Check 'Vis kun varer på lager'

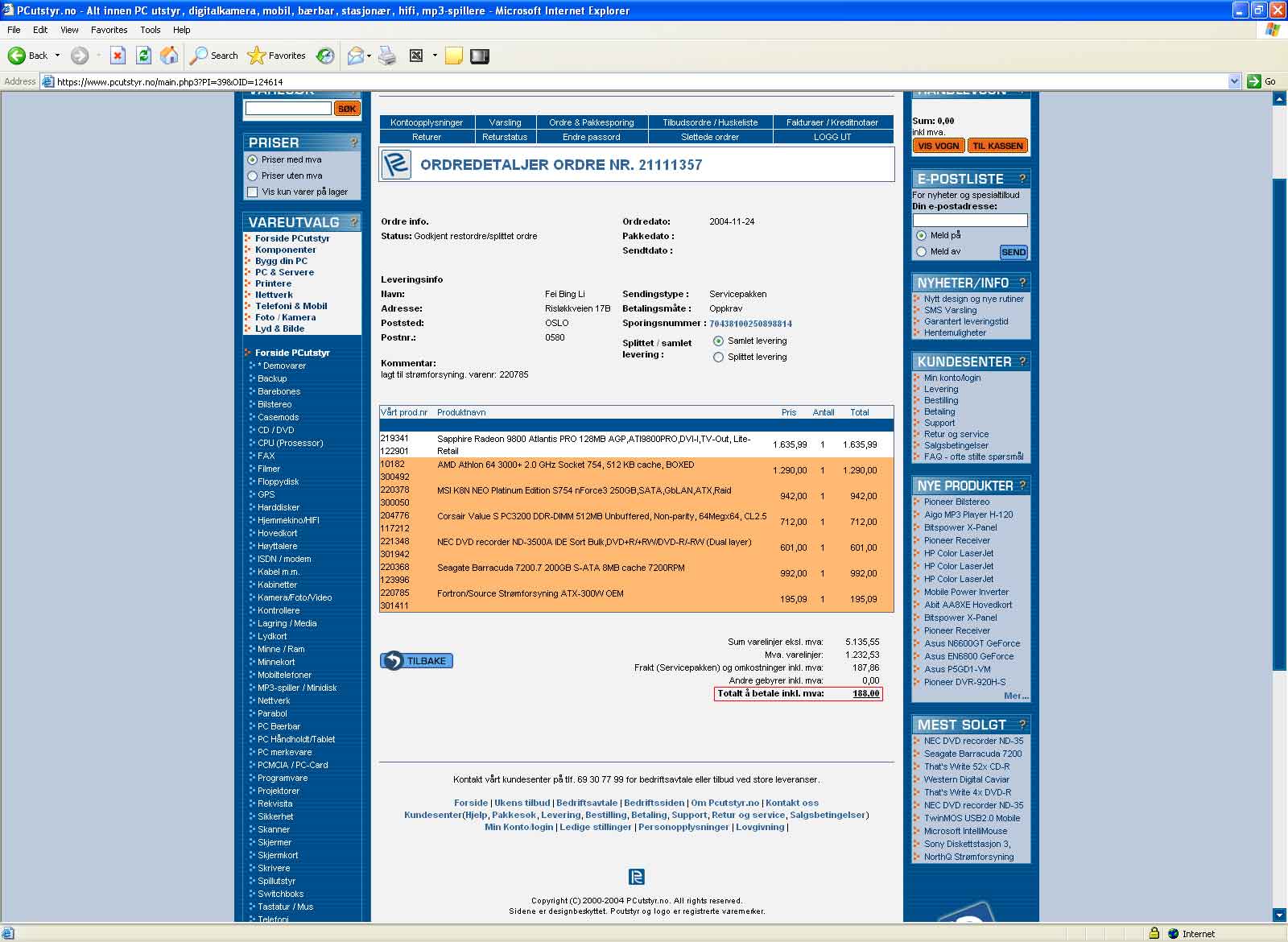pos(253,192)
